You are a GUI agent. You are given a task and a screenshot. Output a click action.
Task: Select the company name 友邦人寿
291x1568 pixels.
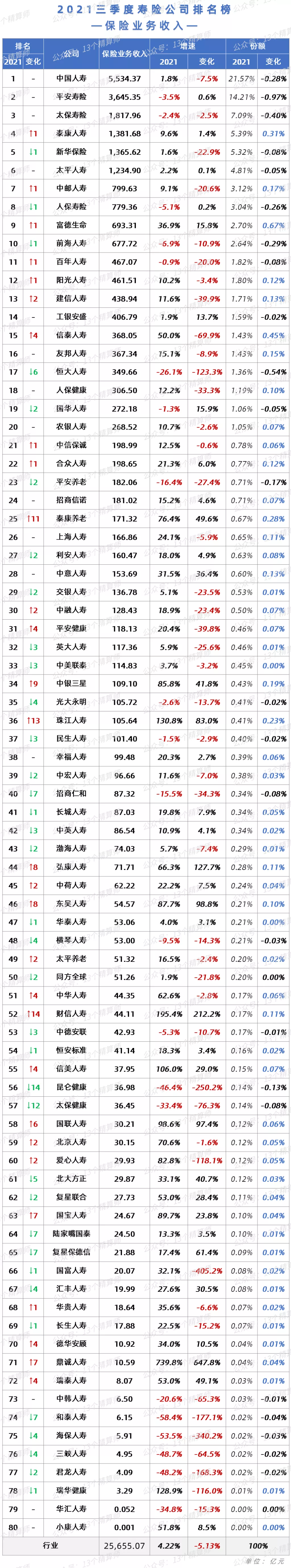click(72, 354)
